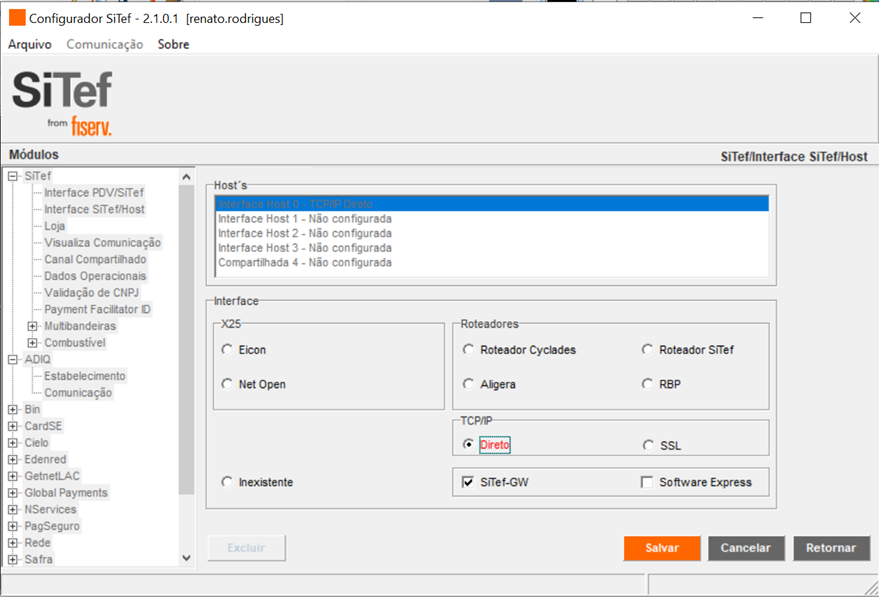Select Interface Host 0 - TCP/IP Direto
879x597 pixels.
(x=492, y=204)
